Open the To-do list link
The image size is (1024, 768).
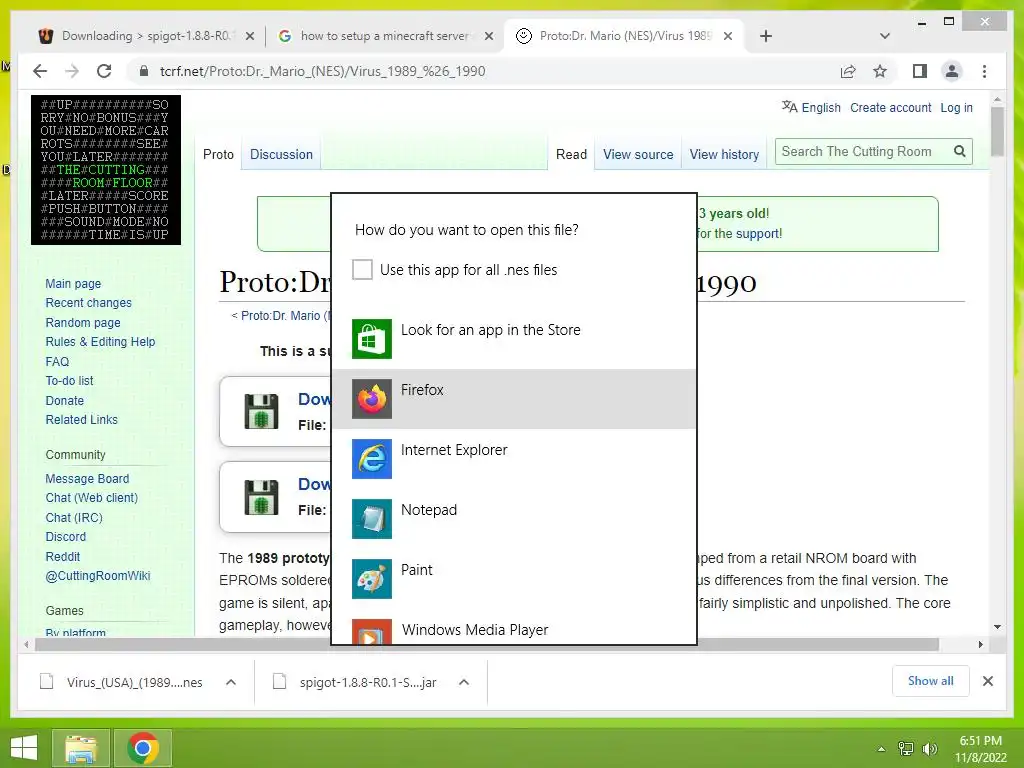[69, 380]
